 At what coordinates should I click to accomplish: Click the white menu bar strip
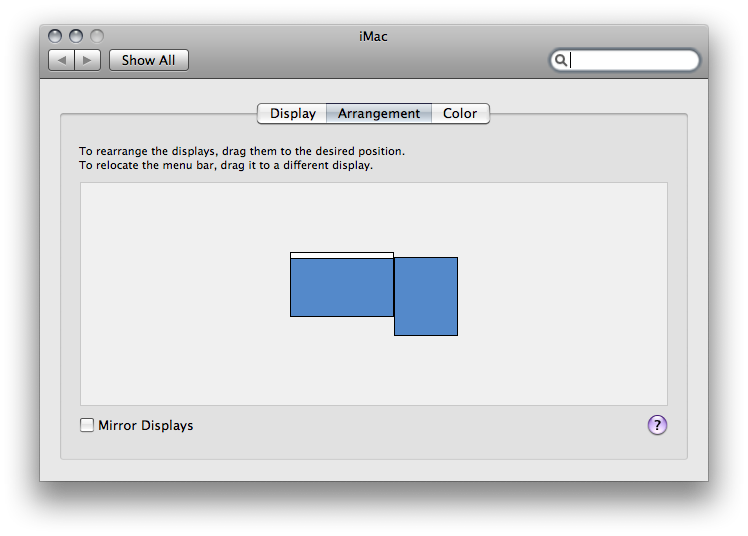(x=342, y=255)
